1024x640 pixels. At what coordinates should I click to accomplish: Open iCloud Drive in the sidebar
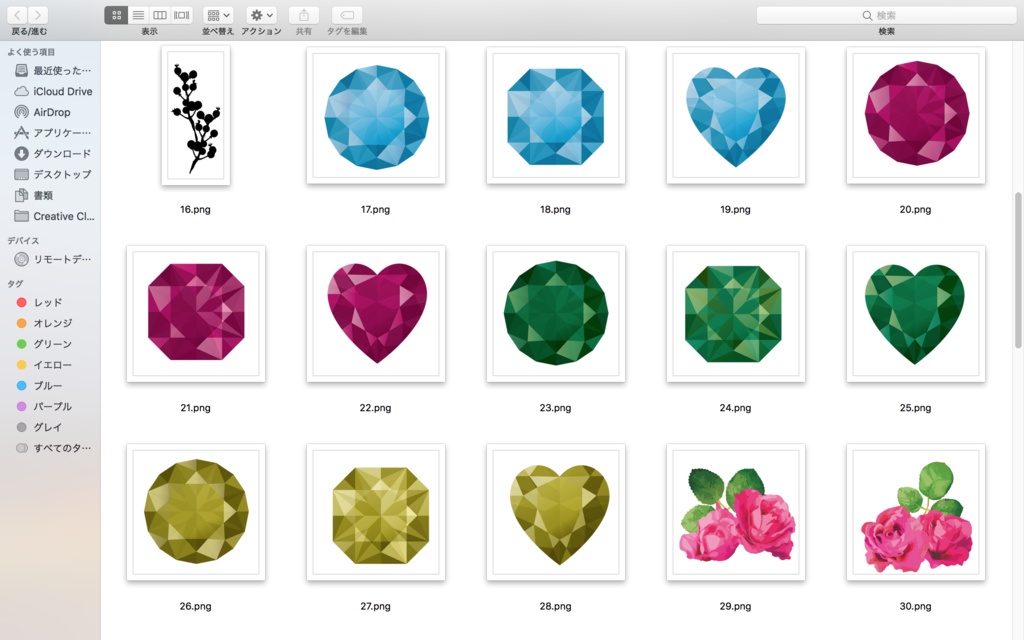(52, 91)
